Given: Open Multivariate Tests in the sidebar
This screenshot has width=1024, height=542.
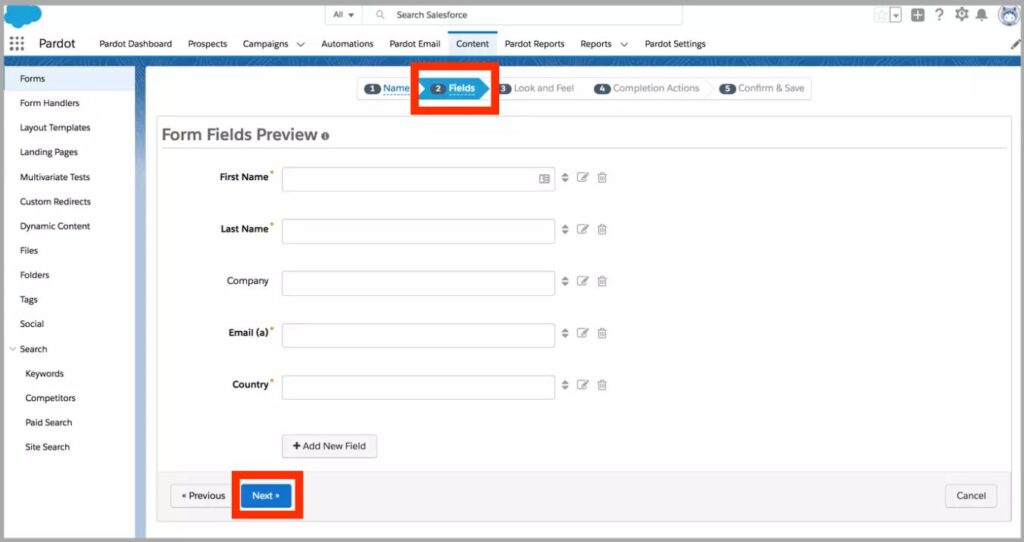Looking at the screenshot, I should tap(55, 177).
